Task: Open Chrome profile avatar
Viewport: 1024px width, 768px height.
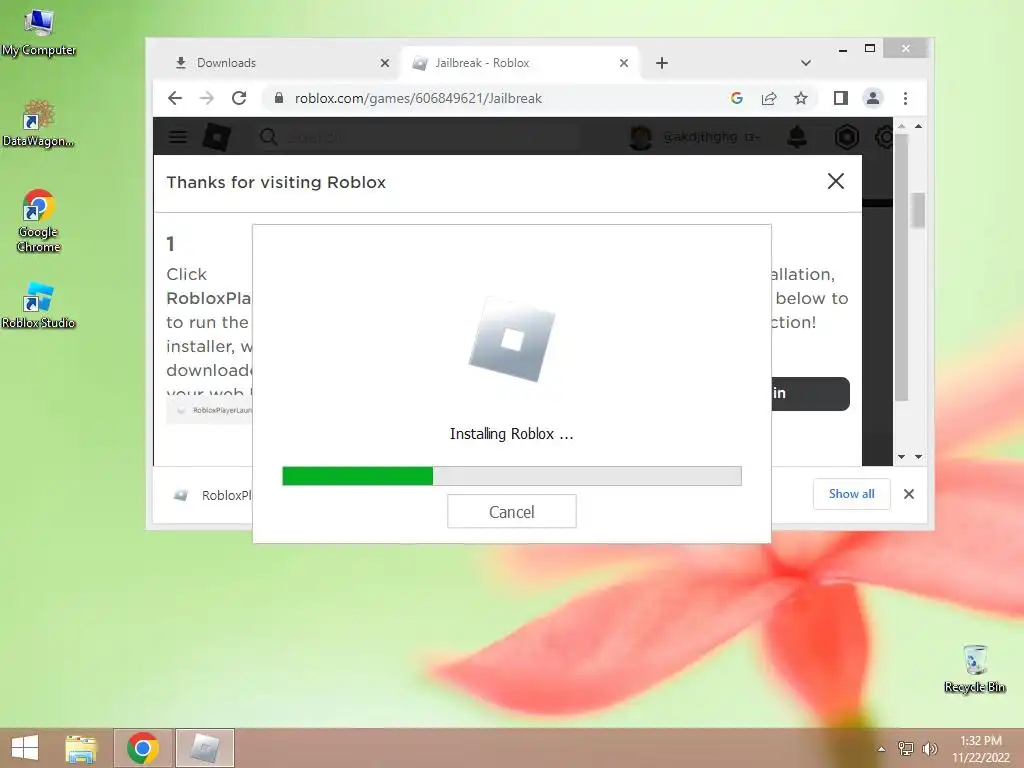Action: 872,98
